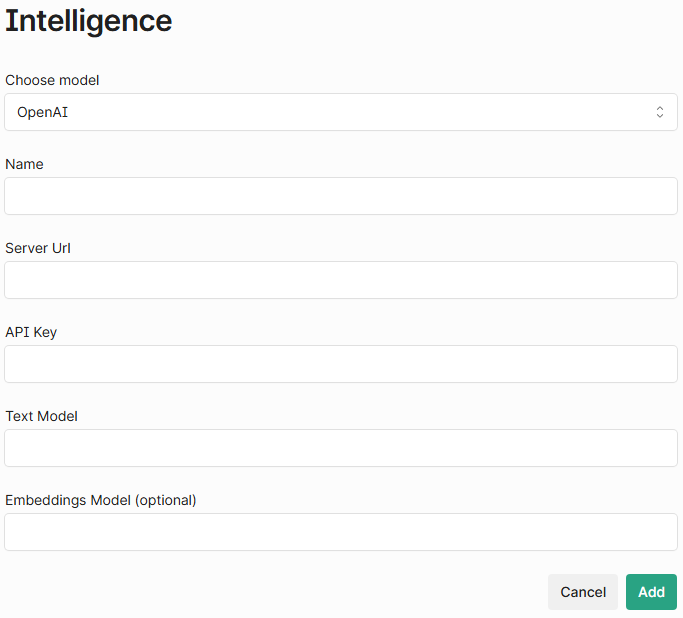The image size is (683, 618).
Task: Click the '(optional)' text beside Embeddings Model
Action: pyautogui.click(x=166, y=500)
